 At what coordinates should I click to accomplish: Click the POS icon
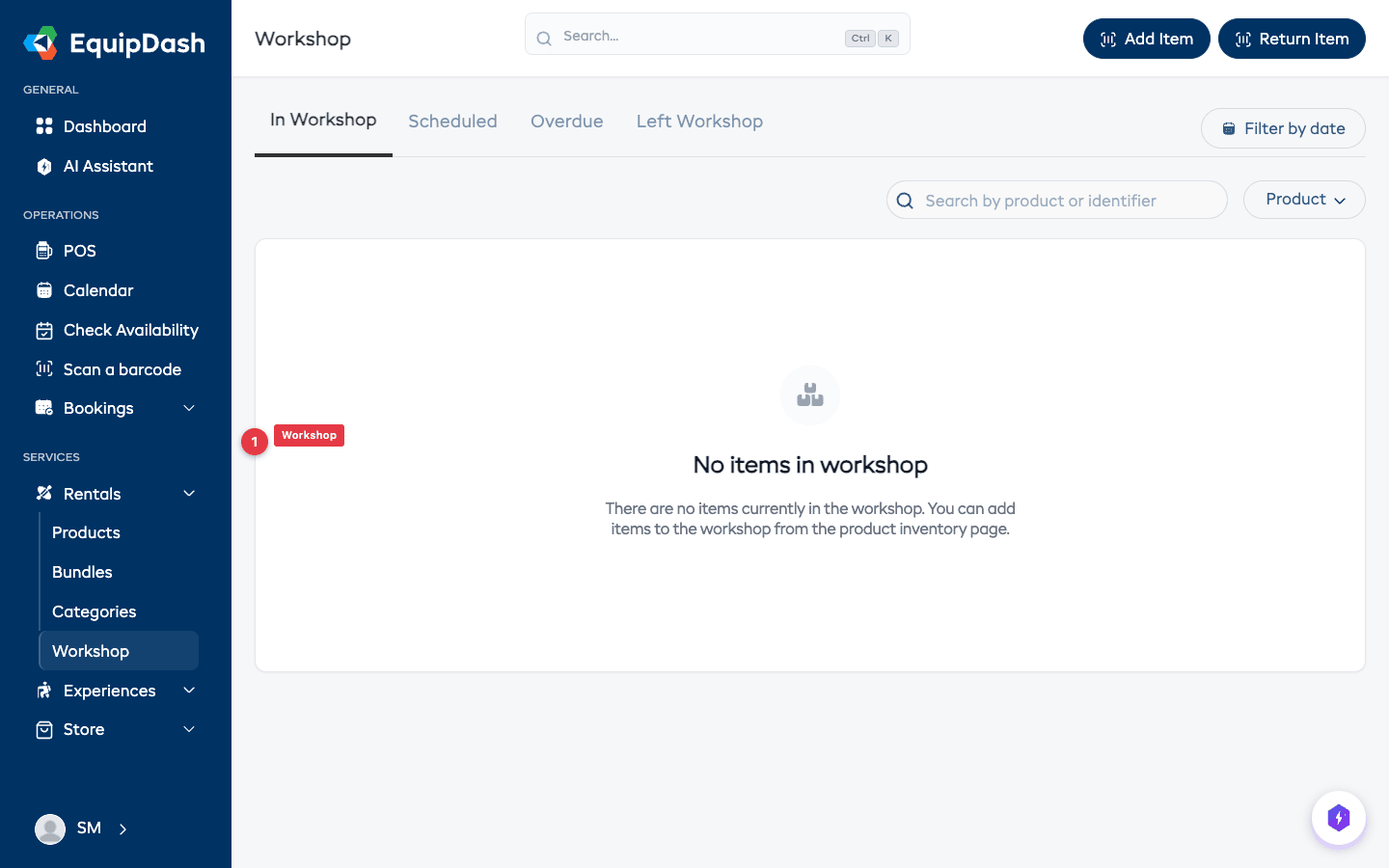pyautogui.click(x=44, y=251)
